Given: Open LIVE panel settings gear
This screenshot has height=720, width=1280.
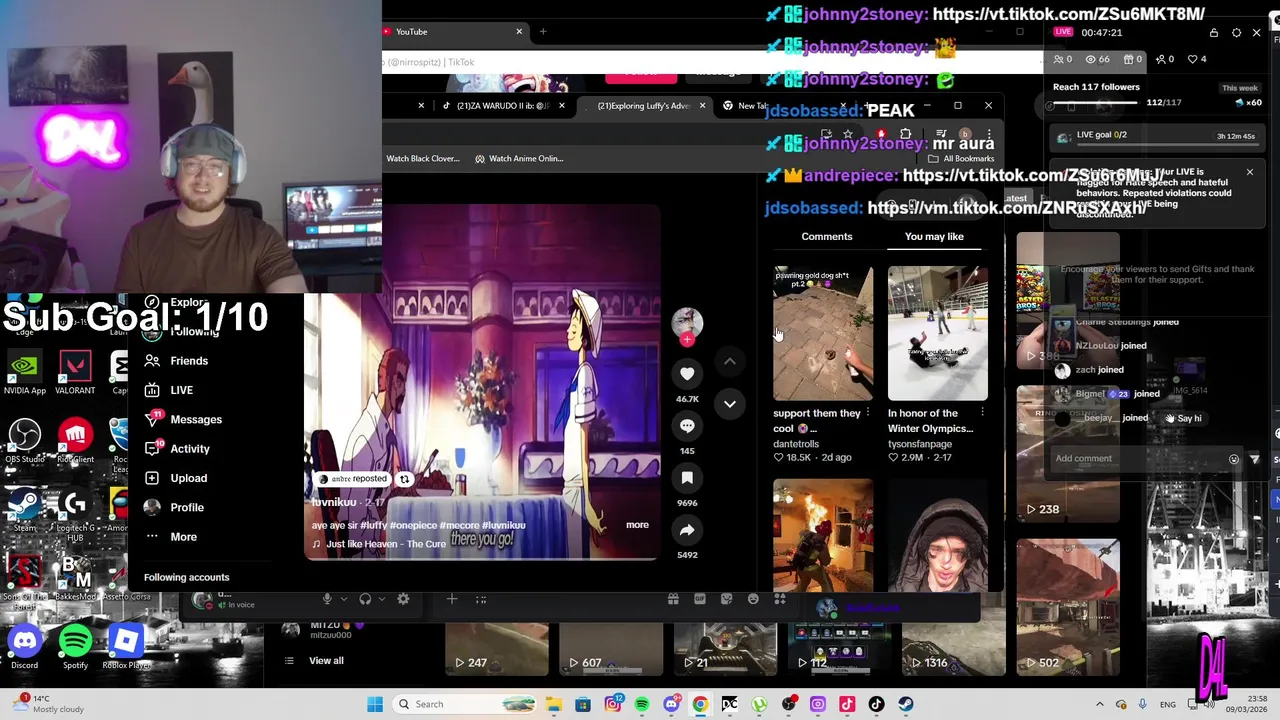Looking at the screenshot, I should coord(1236,33).
